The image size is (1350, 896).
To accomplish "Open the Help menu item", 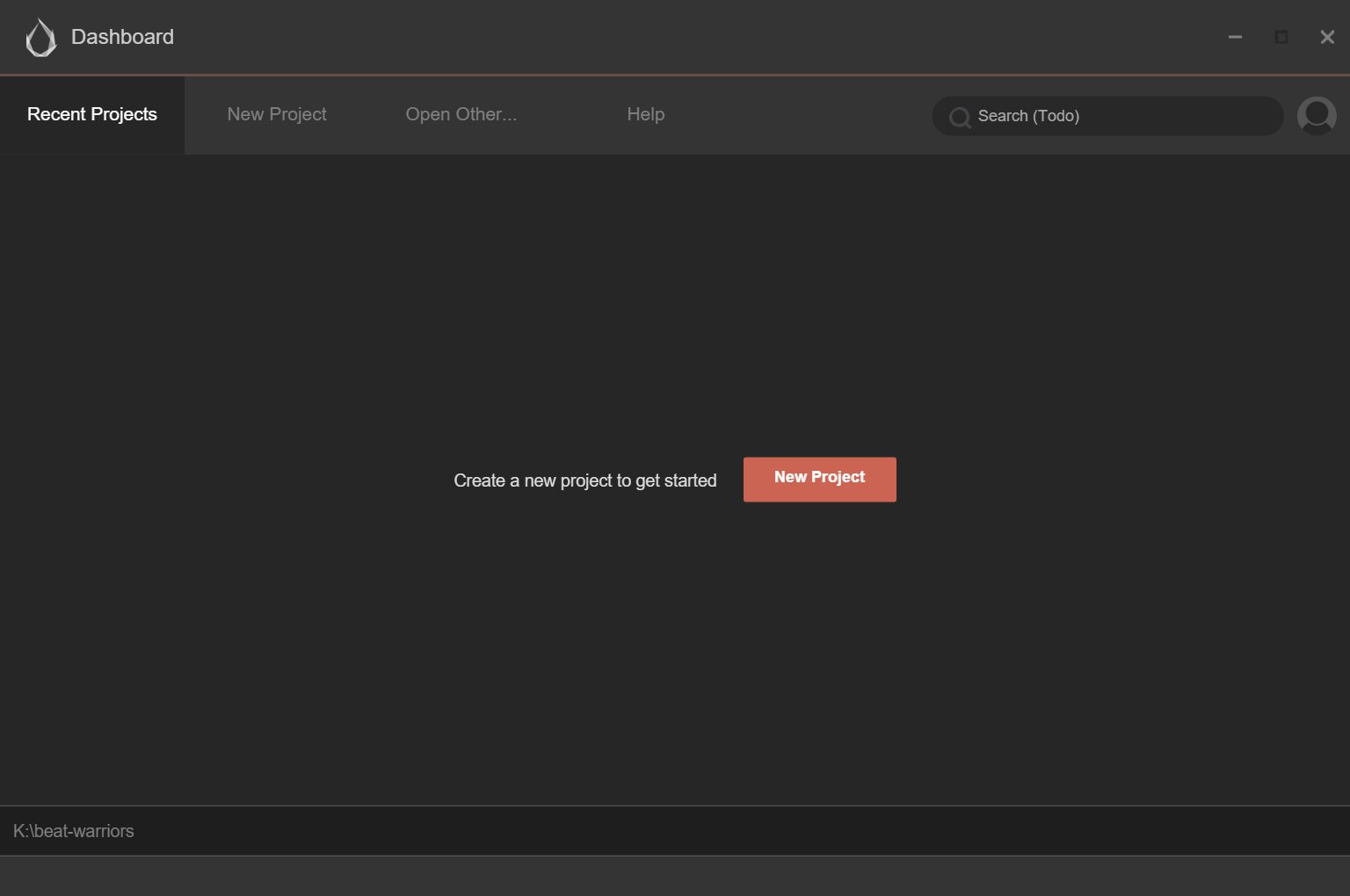I will pyautogui.click(x=645, y=114).
